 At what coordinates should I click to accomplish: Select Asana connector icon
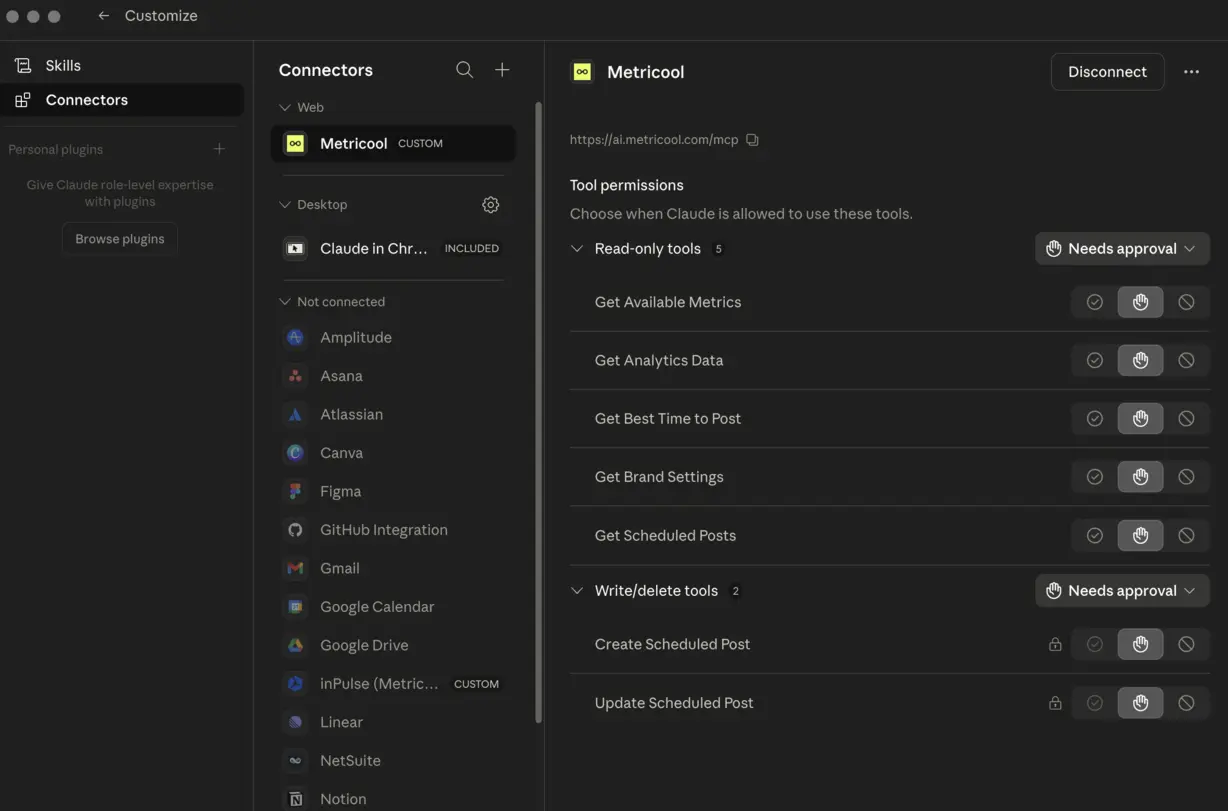(295, 376)
